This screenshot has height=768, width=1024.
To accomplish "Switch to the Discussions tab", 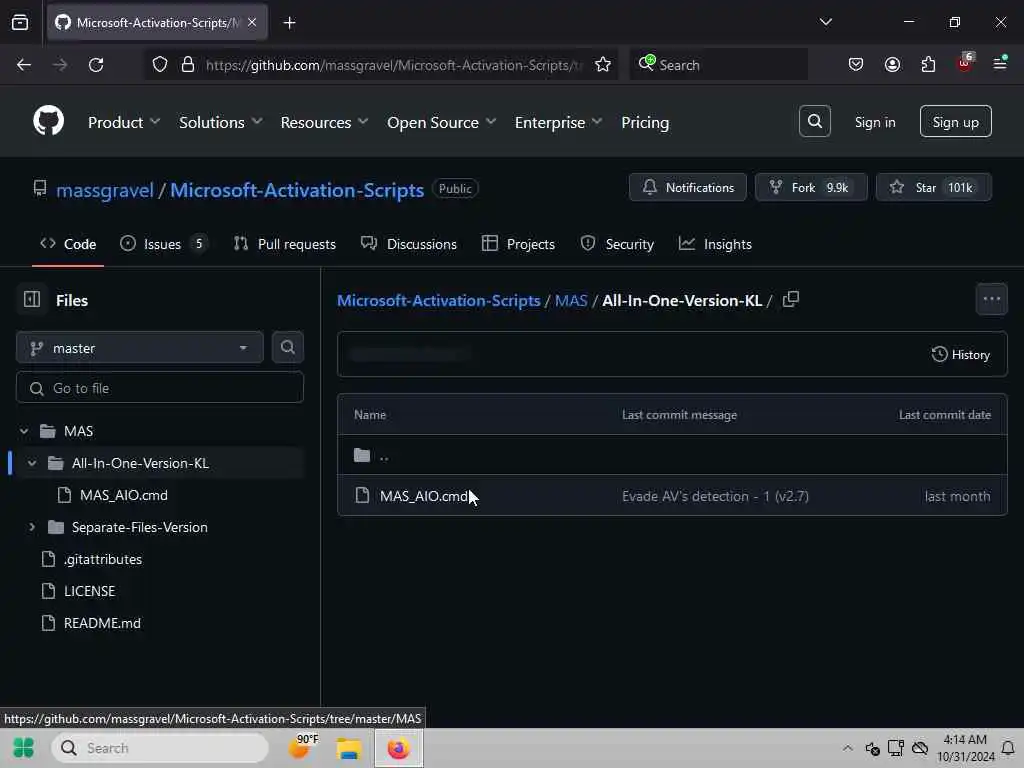I will click(409, 244).
